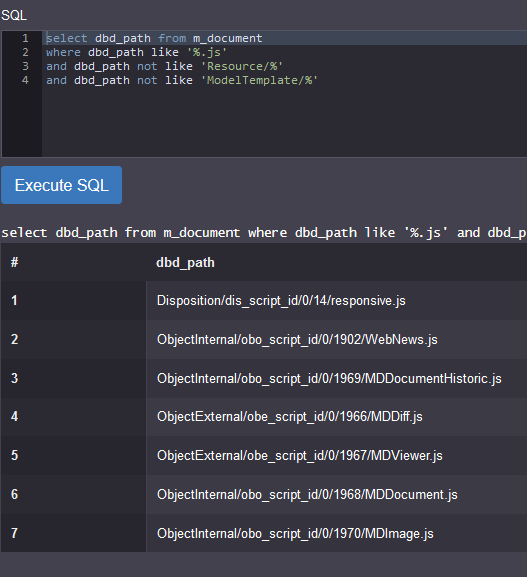Click row number 5 cell

coord(74,456)
